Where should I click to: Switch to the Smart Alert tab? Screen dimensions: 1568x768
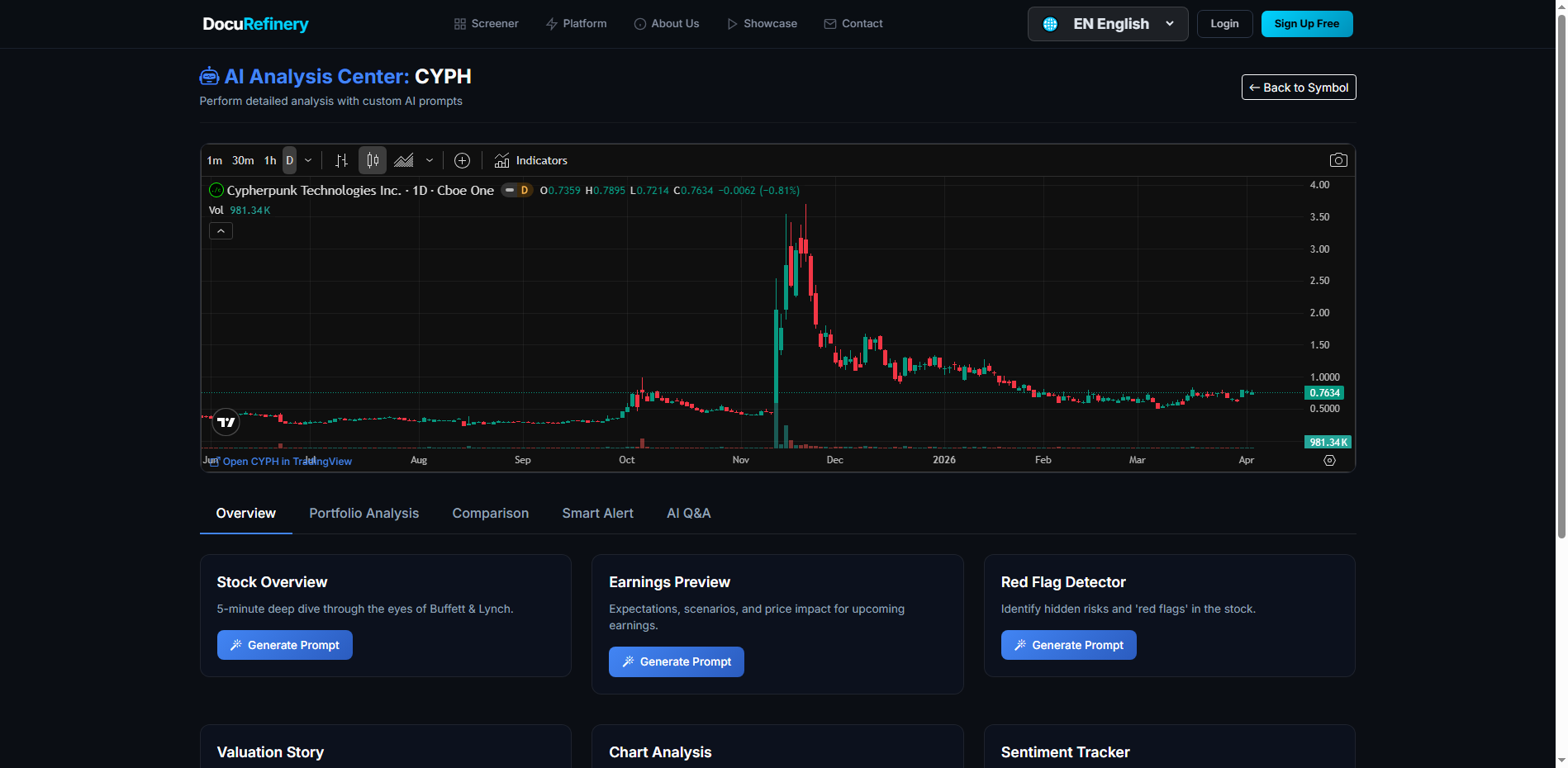[598, 513]
